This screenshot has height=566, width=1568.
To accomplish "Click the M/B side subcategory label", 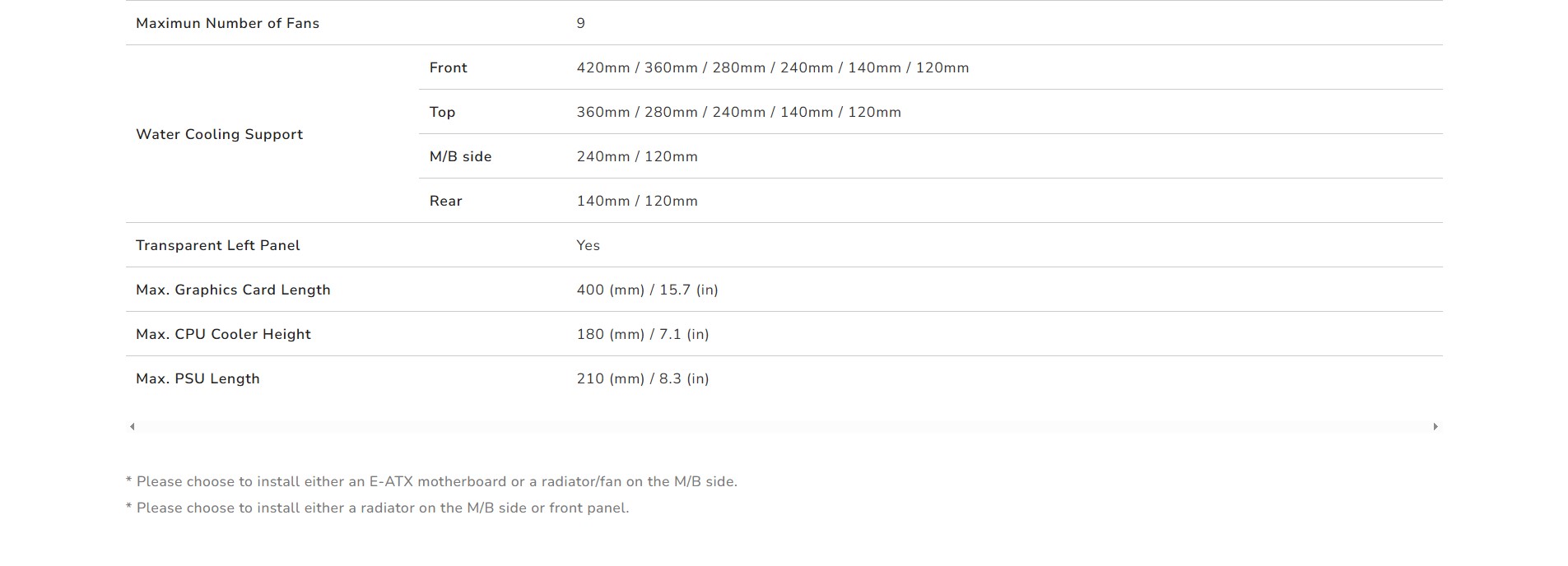I will click(460, 156).
